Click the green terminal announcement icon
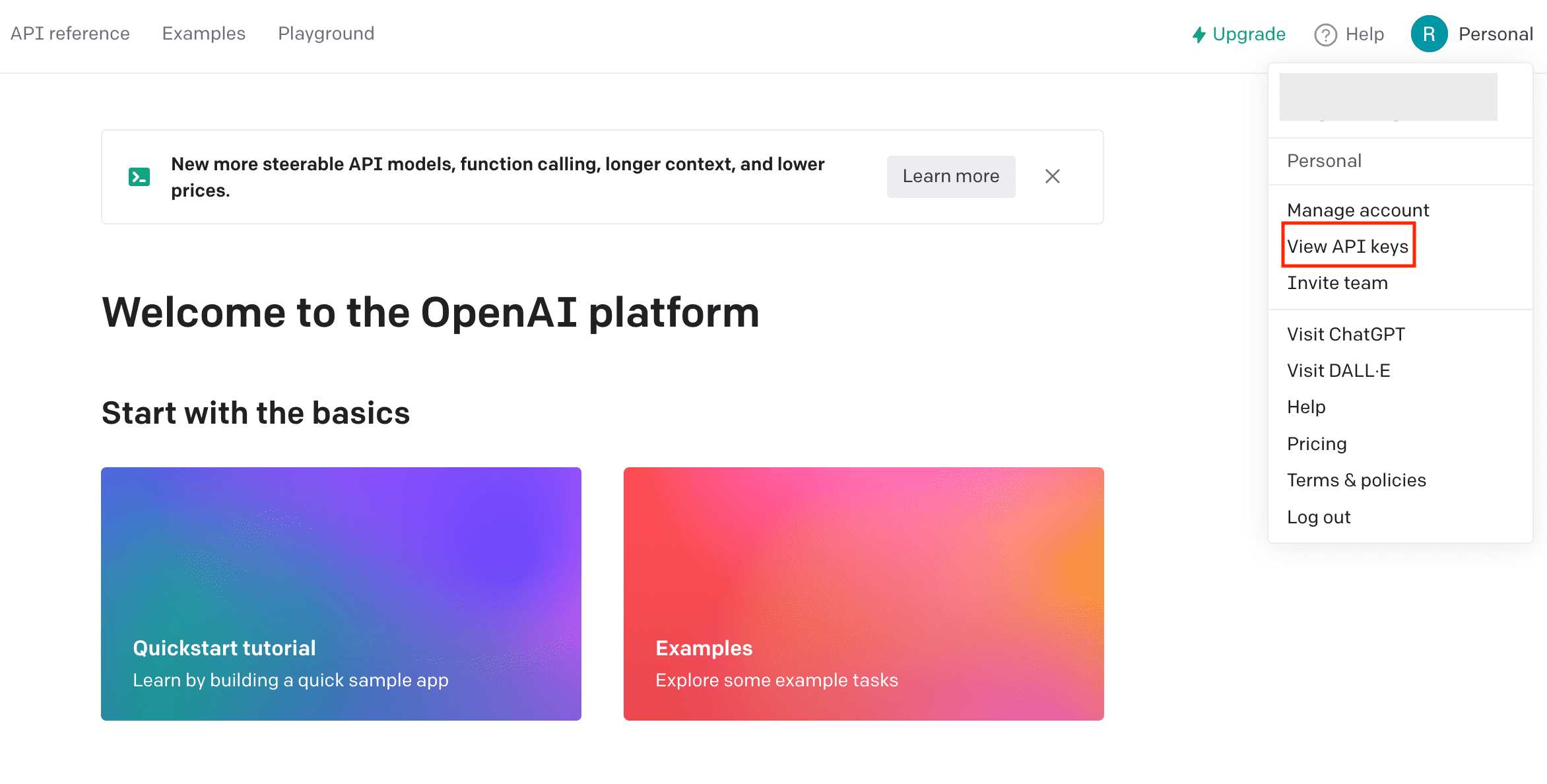This screenshot has width=1547, height=784. 139,177
